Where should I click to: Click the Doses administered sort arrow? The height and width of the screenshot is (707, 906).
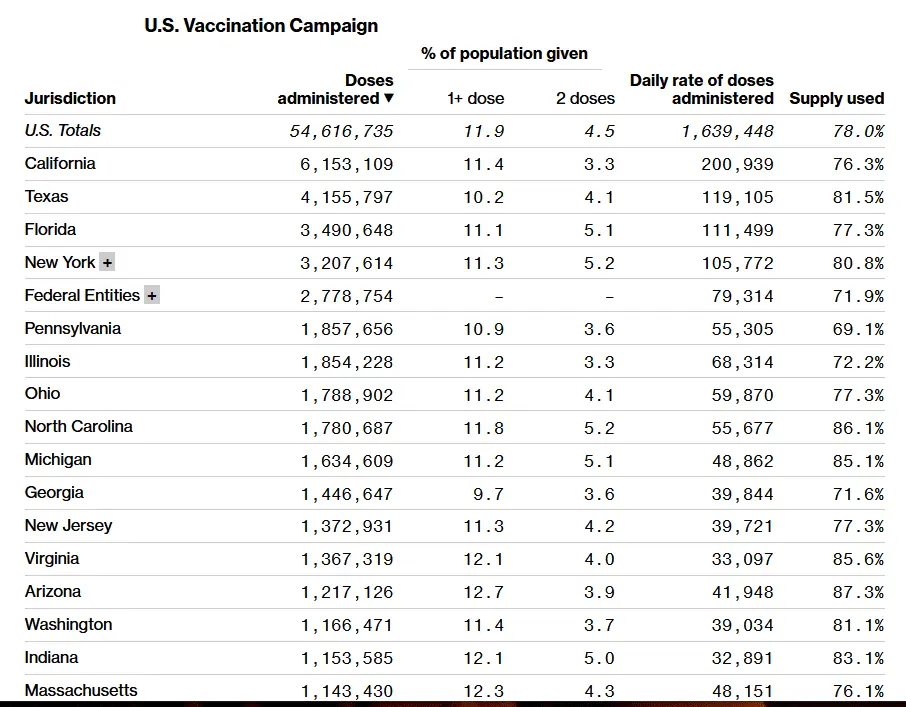[389, 98]
